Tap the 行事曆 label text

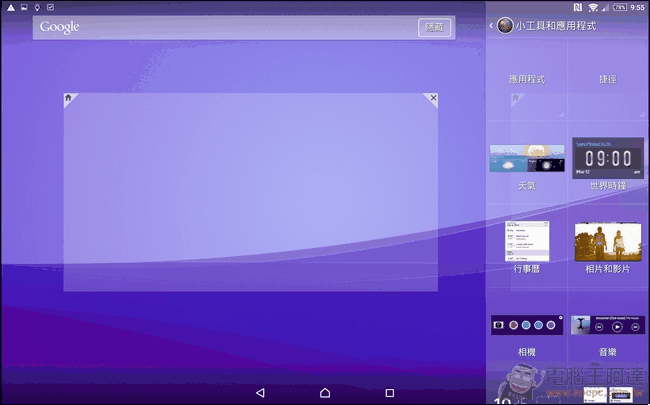click(527, 269)
